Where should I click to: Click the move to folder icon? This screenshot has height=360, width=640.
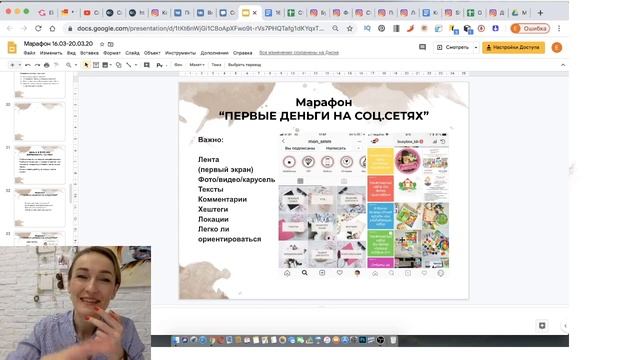(111, 44)
